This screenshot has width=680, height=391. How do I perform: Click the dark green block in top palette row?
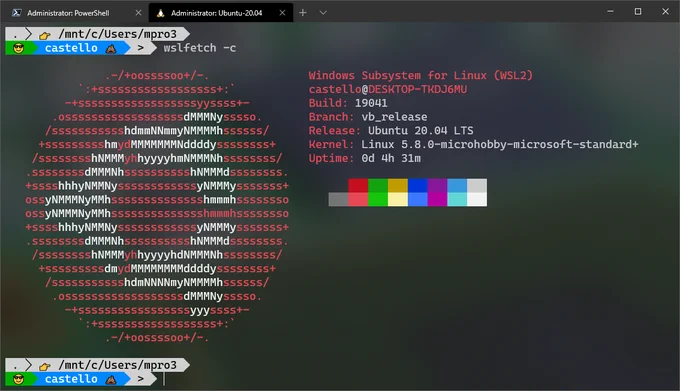pos(378,185)
